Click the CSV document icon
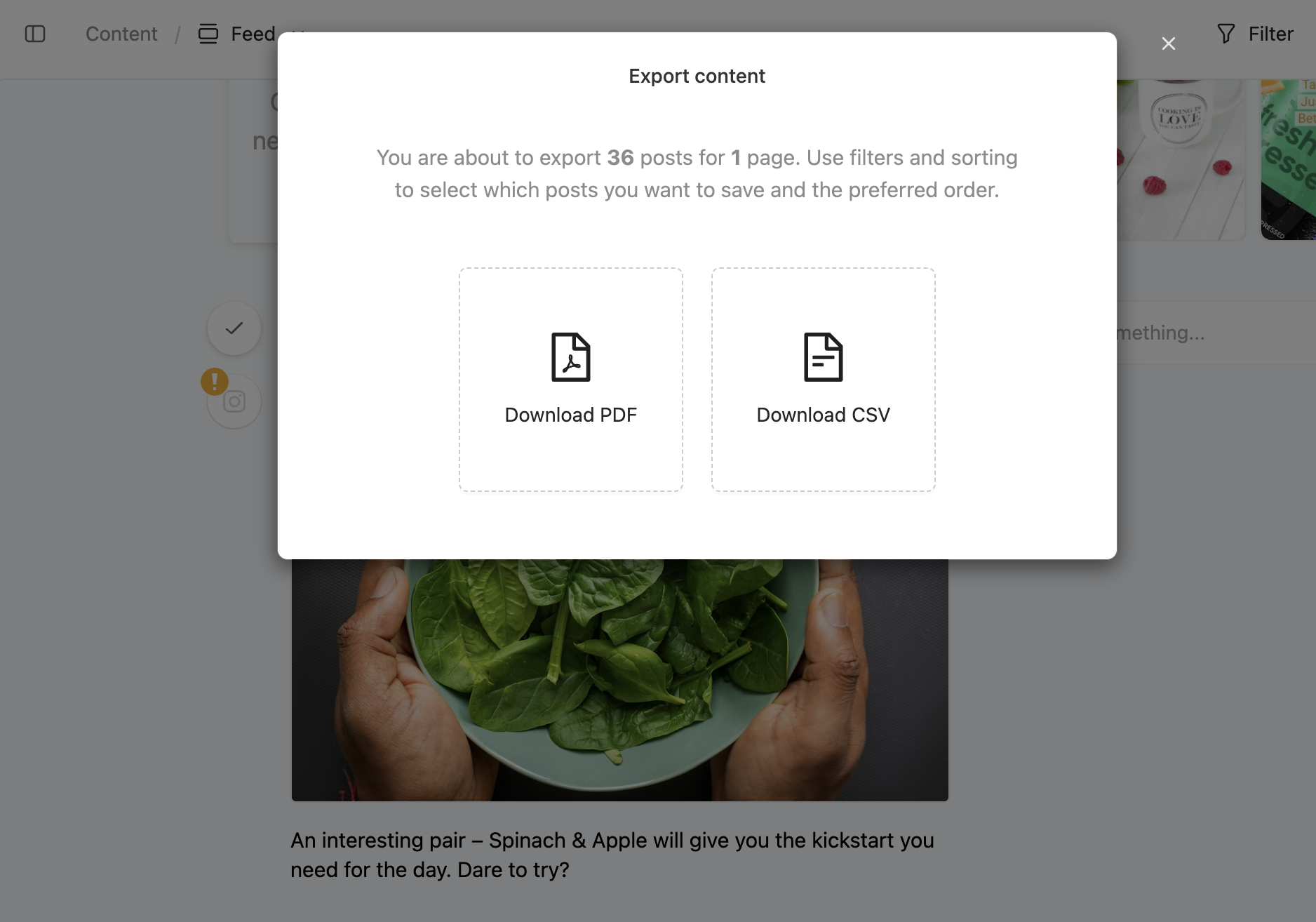Viewport: 1316px width, 922px height. click(x=823, y=357)
